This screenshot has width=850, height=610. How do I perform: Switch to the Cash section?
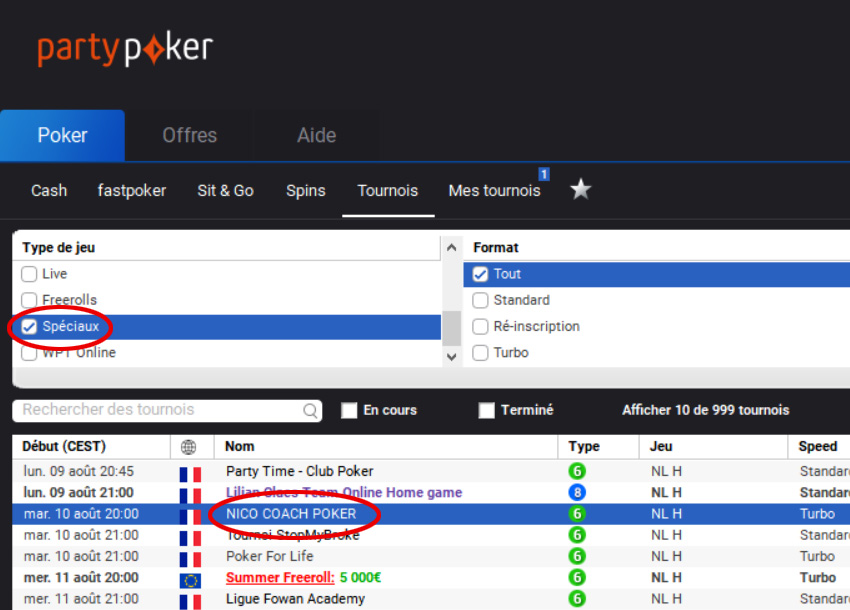click(x=49, y=190)
